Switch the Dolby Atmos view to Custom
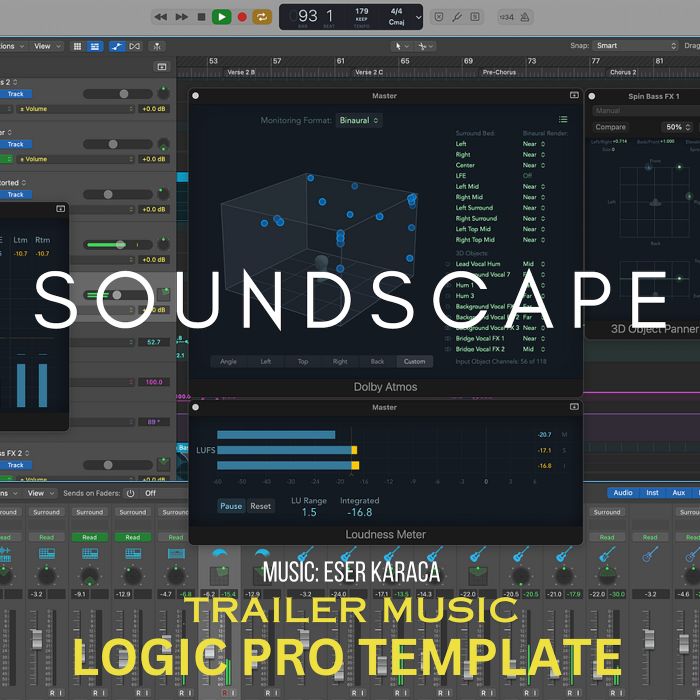Image resolution: width=700 pixels, height=700 pixels. (414, 361)
